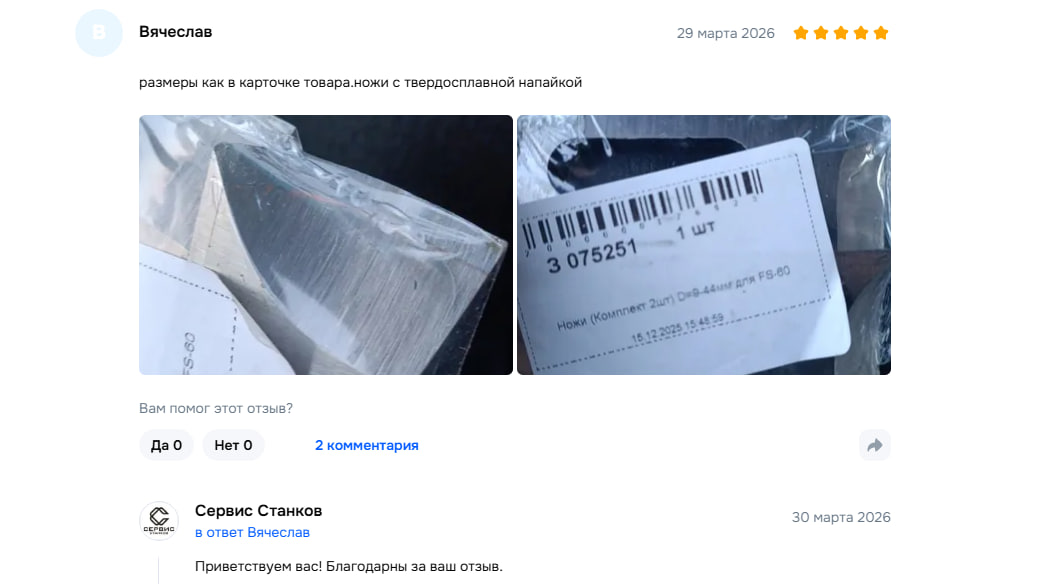Viewport: 1049px width, 584px height.
Task: Follow the 'в ответ Вячеслав' link
Action: [x=252, y=532]
